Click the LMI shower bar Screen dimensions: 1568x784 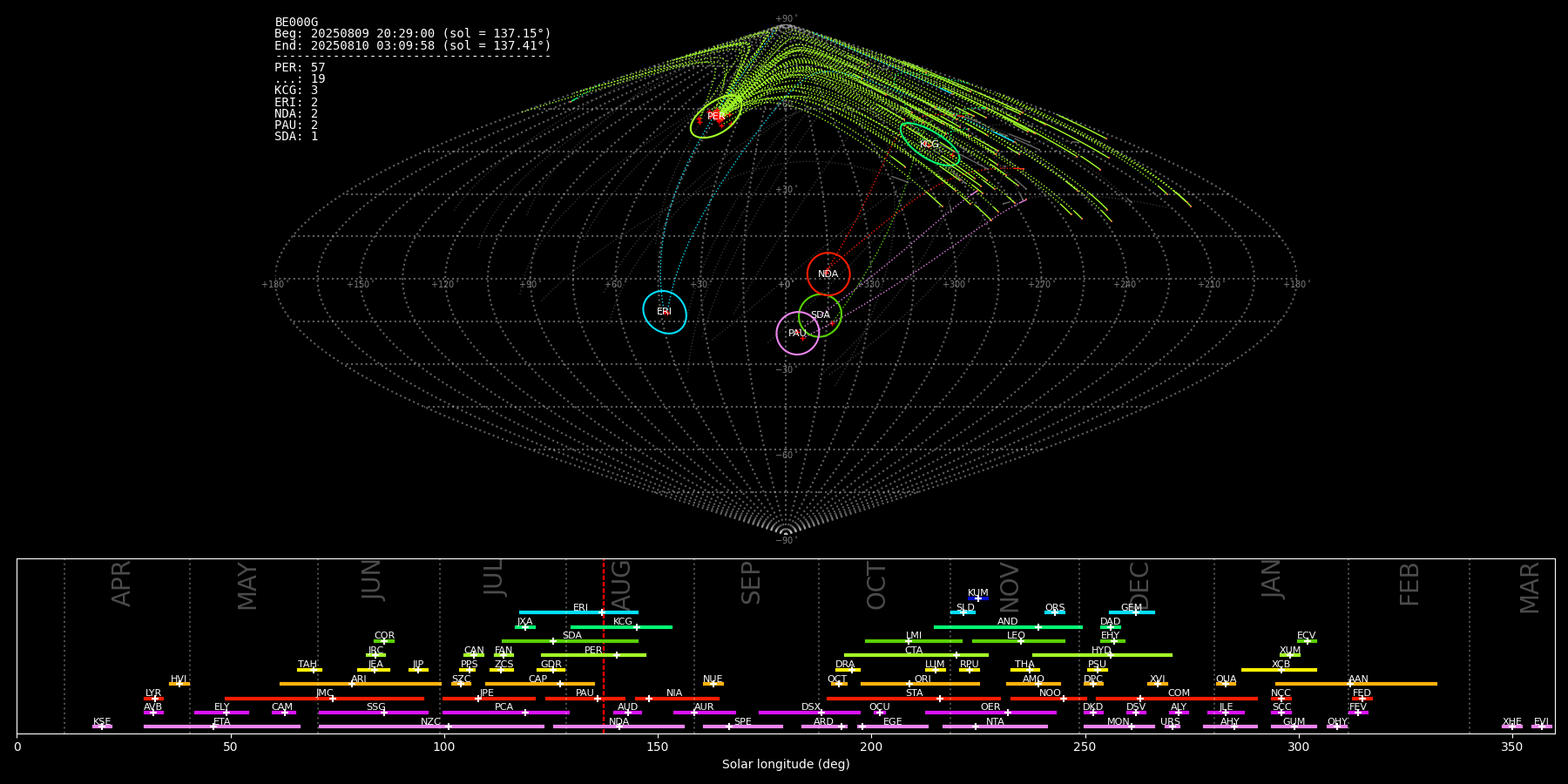point(914,641)
